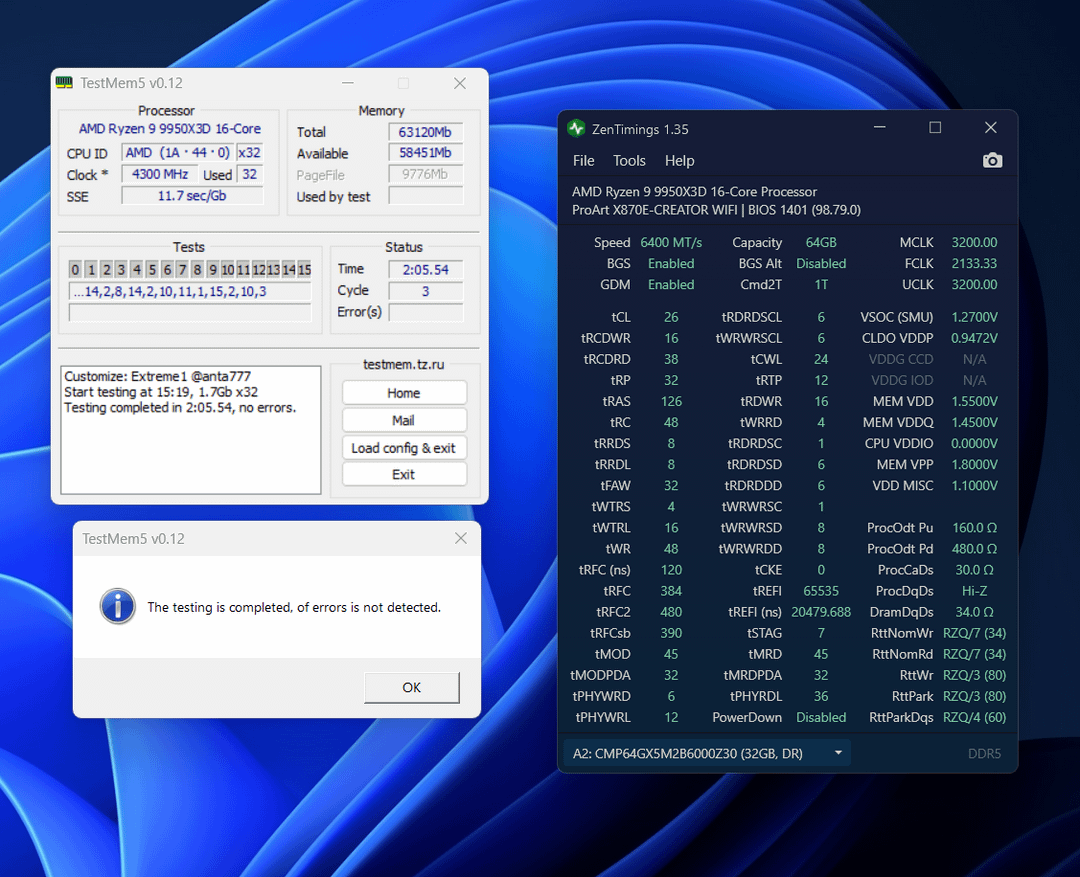Image resolution: width=1080 pixels, height=877 pixels.
Task: Close the ZenTimings window
Action: click(990, 127)
